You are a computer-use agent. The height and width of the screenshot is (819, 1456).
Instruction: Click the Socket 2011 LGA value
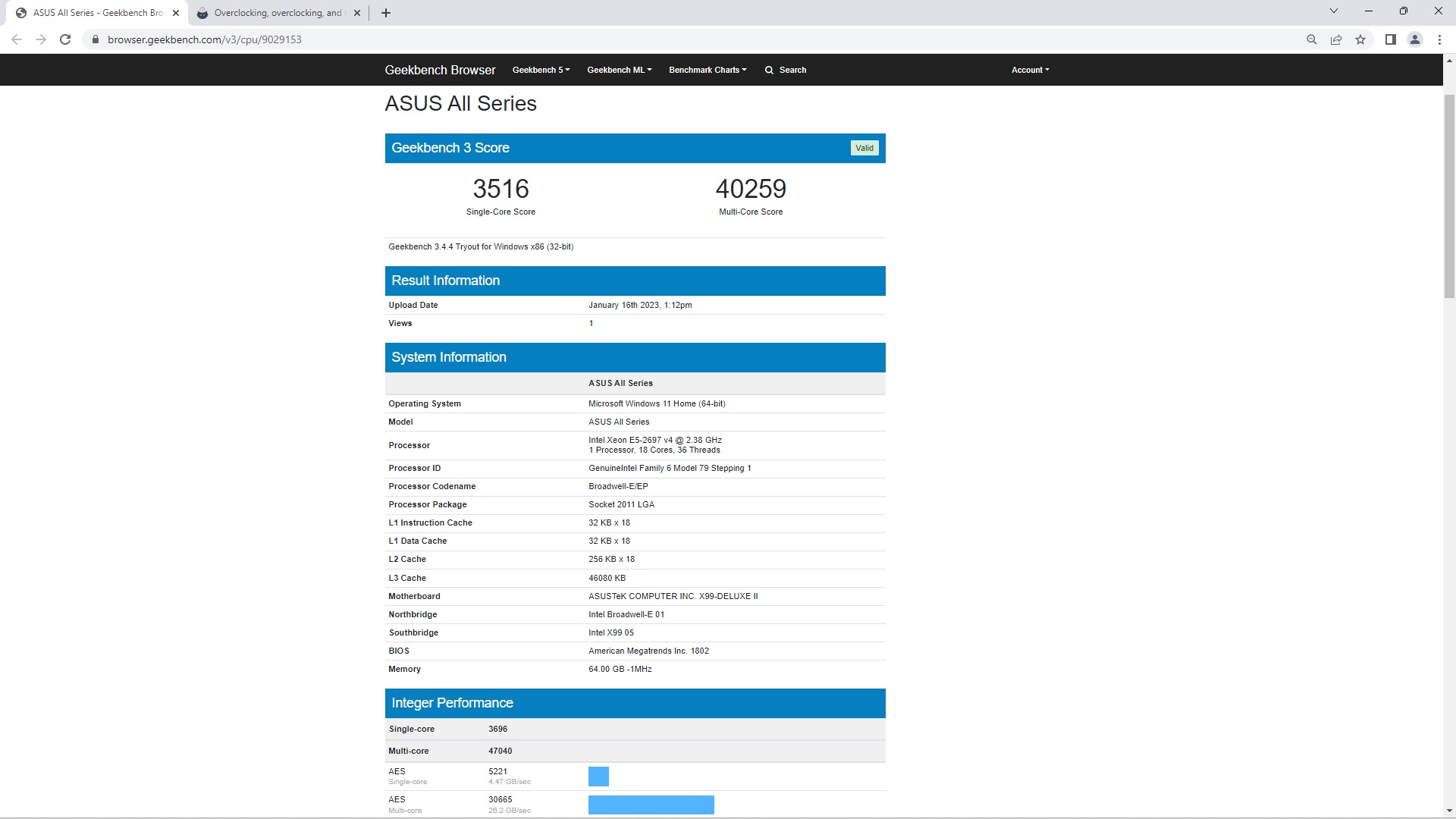tap(621, 504)
